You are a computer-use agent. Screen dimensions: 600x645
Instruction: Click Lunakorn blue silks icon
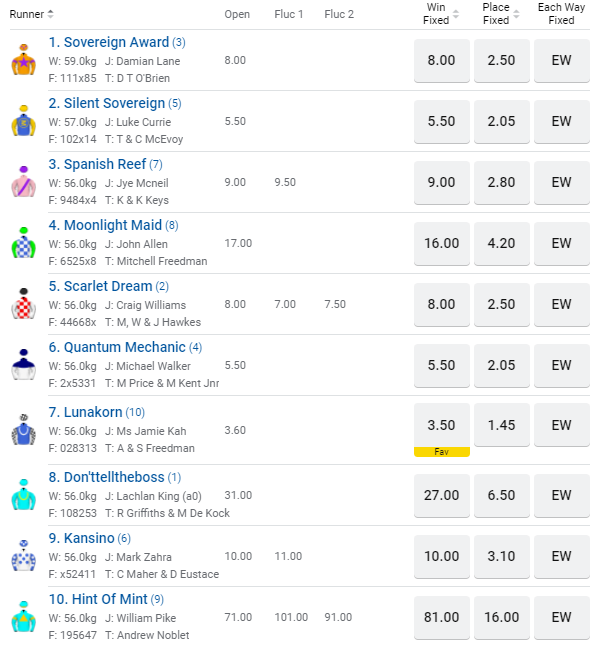(23, 428)
